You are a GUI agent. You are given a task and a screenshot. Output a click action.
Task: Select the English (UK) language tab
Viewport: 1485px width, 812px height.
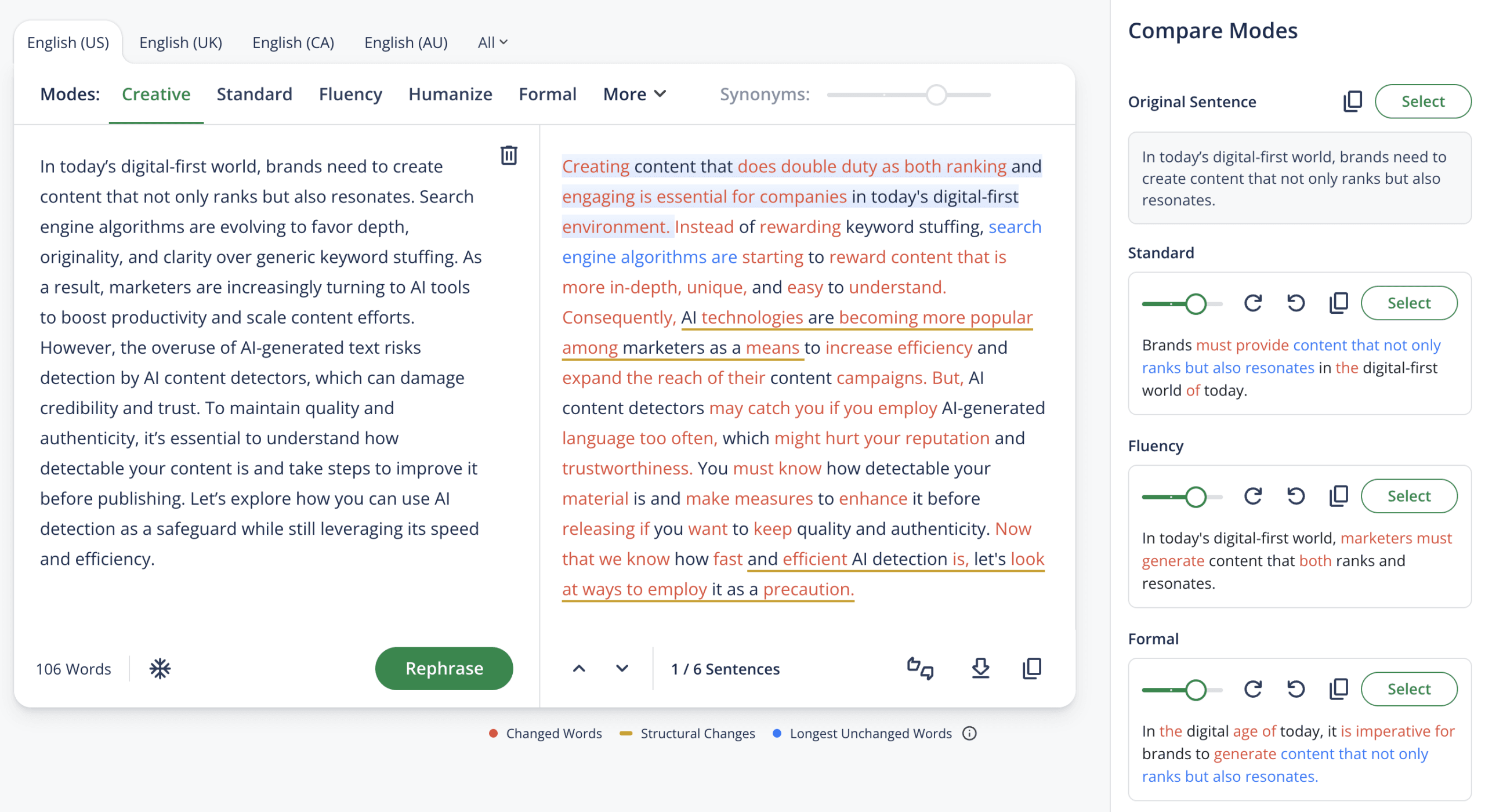180,42
